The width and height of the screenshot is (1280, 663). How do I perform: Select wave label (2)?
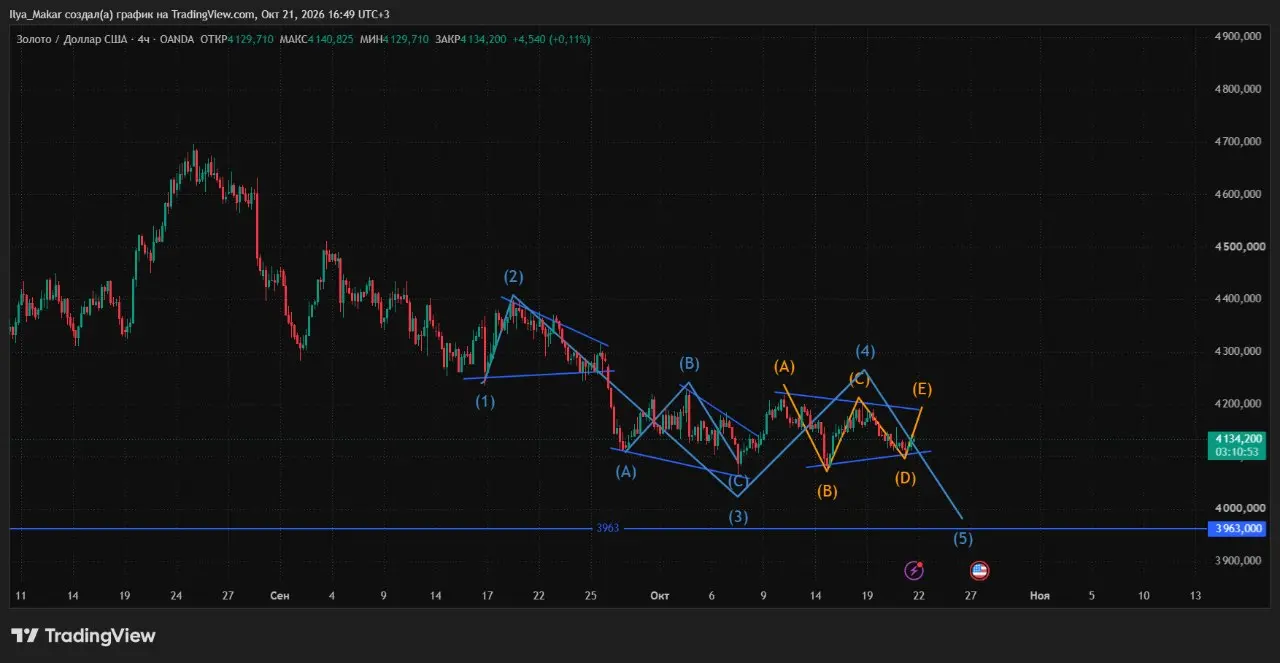pyautogui.click(x=514, y=277)
